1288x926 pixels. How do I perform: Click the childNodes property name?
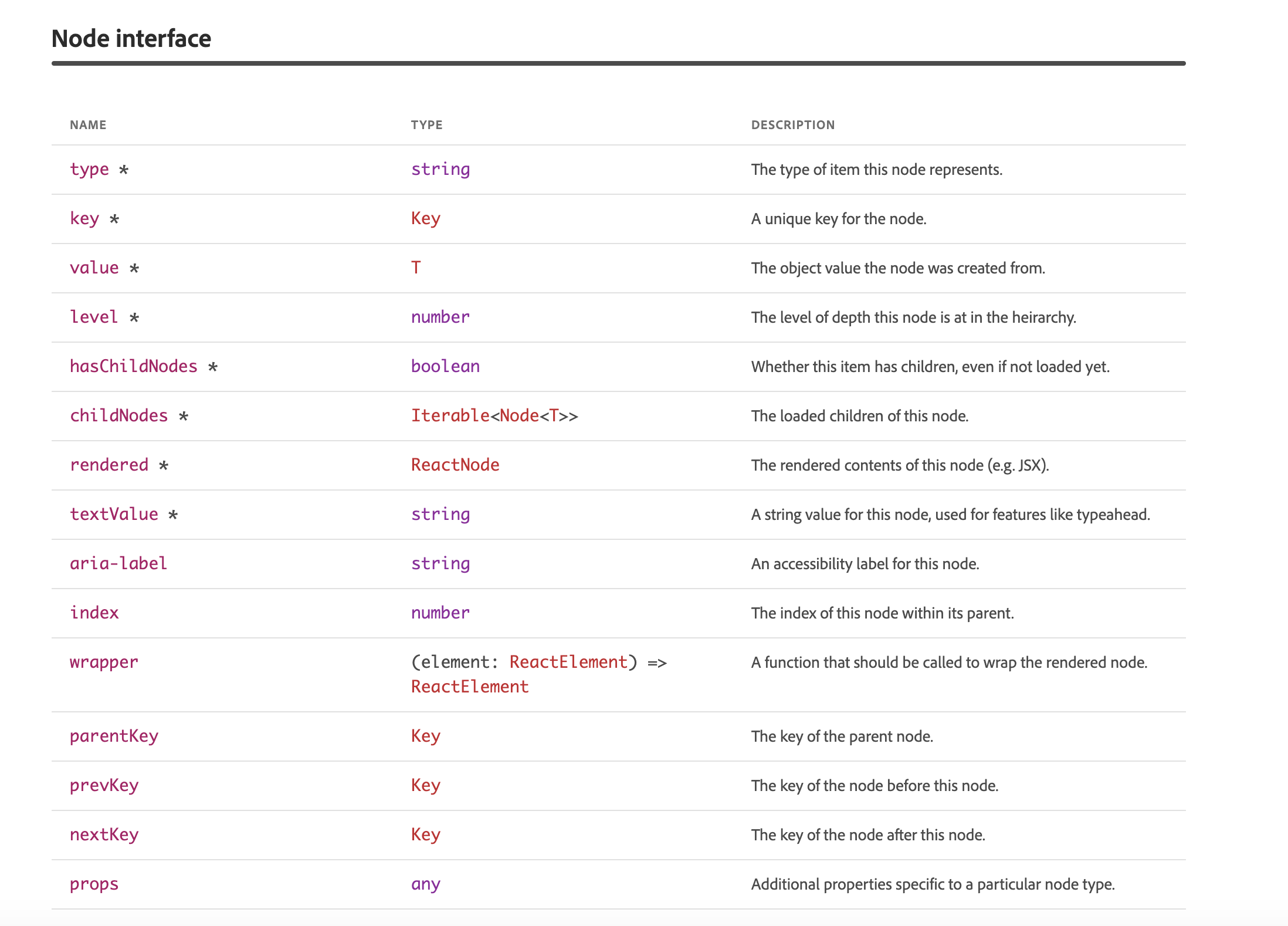coord(118,415)
